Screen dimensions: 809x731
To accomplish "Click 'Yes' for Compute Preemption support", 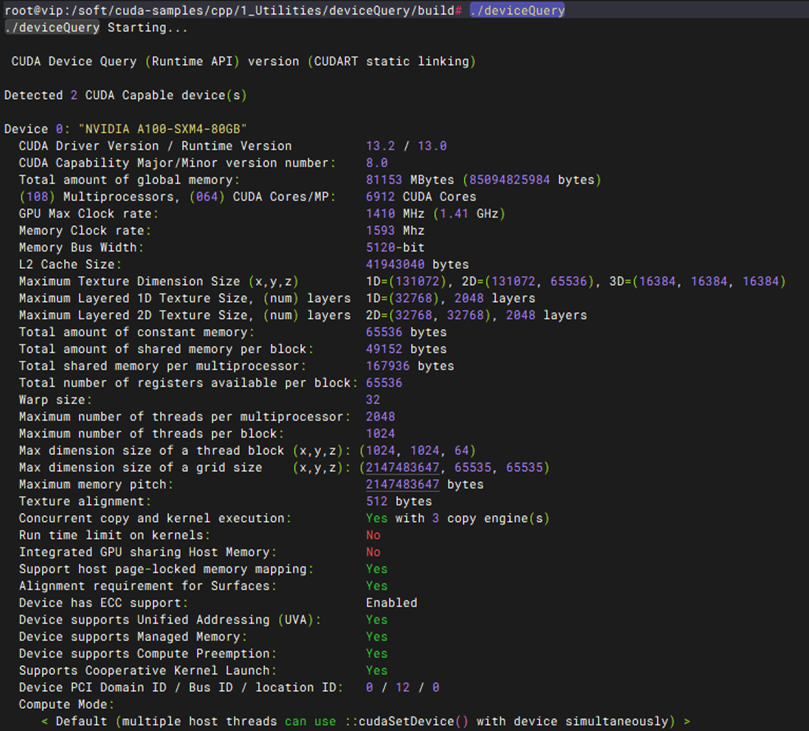I will pyautogui.click(x=377, y=654).
